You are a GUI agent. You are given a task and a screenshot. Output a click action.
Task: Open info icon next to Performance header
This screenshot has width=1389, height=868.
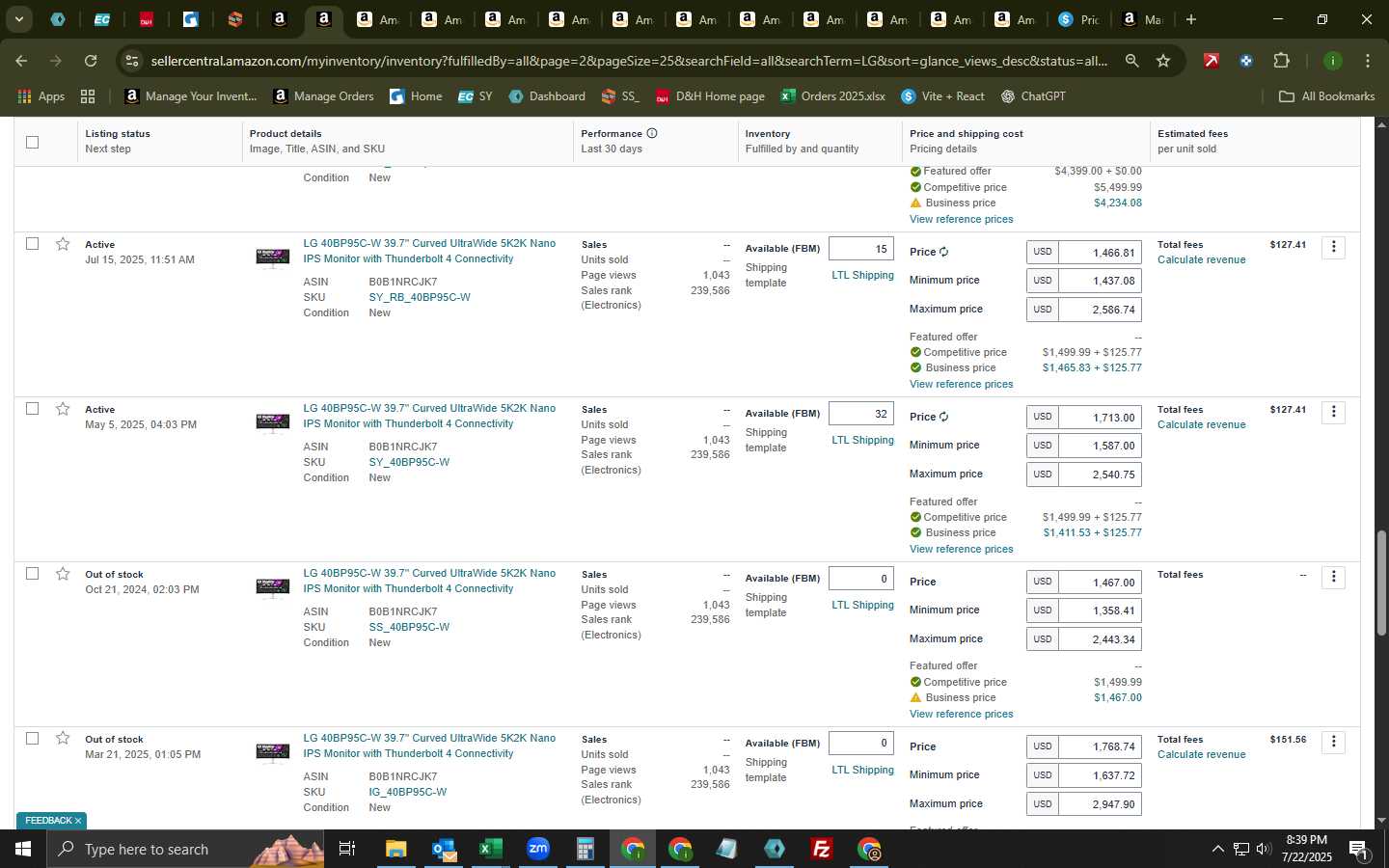tap(652, 133)
